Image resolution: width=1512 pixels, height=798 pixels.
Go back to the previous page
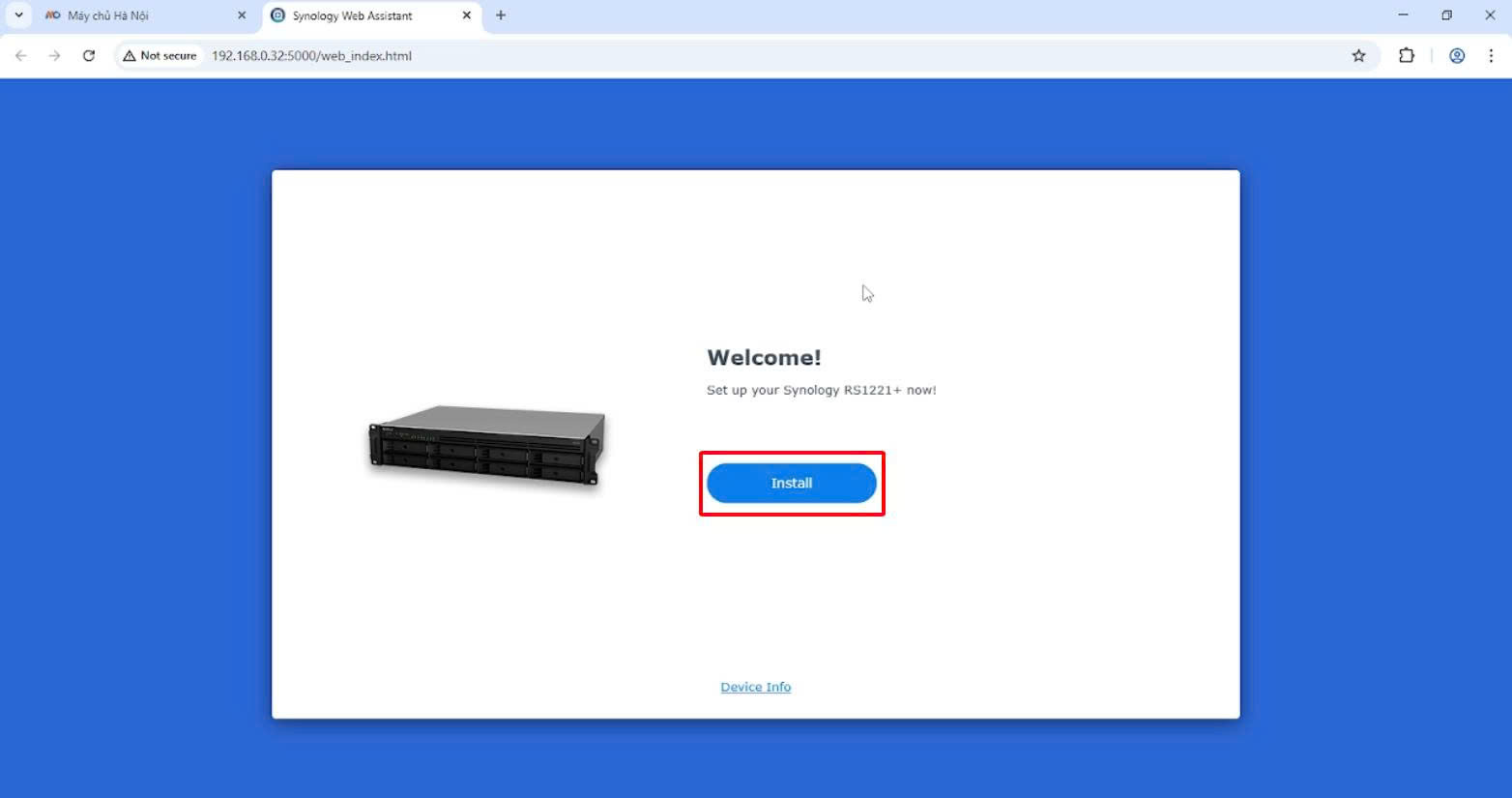(21, 56)
